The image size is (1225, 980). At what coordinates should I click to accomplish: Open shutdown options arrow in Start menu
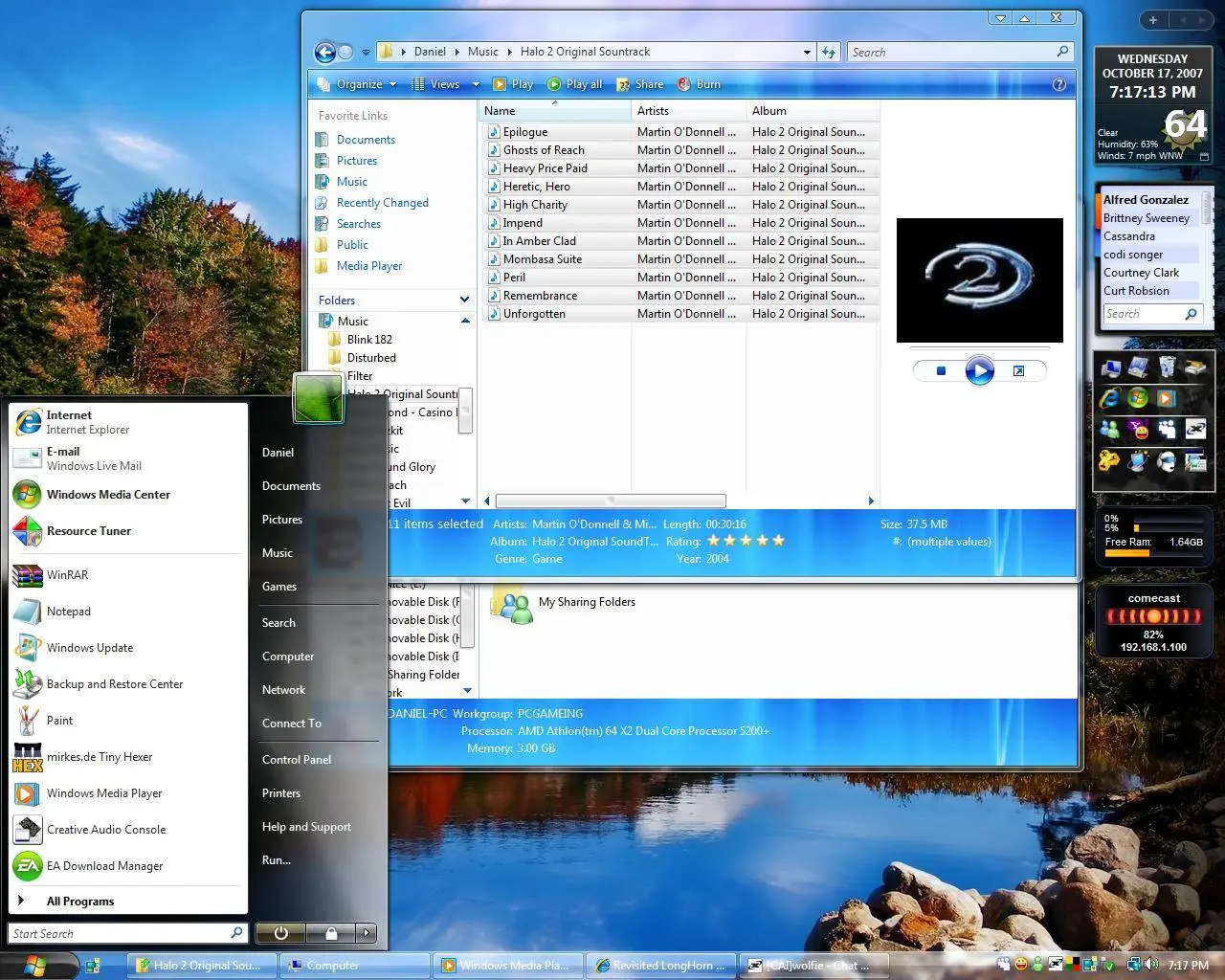pos(367,933)
